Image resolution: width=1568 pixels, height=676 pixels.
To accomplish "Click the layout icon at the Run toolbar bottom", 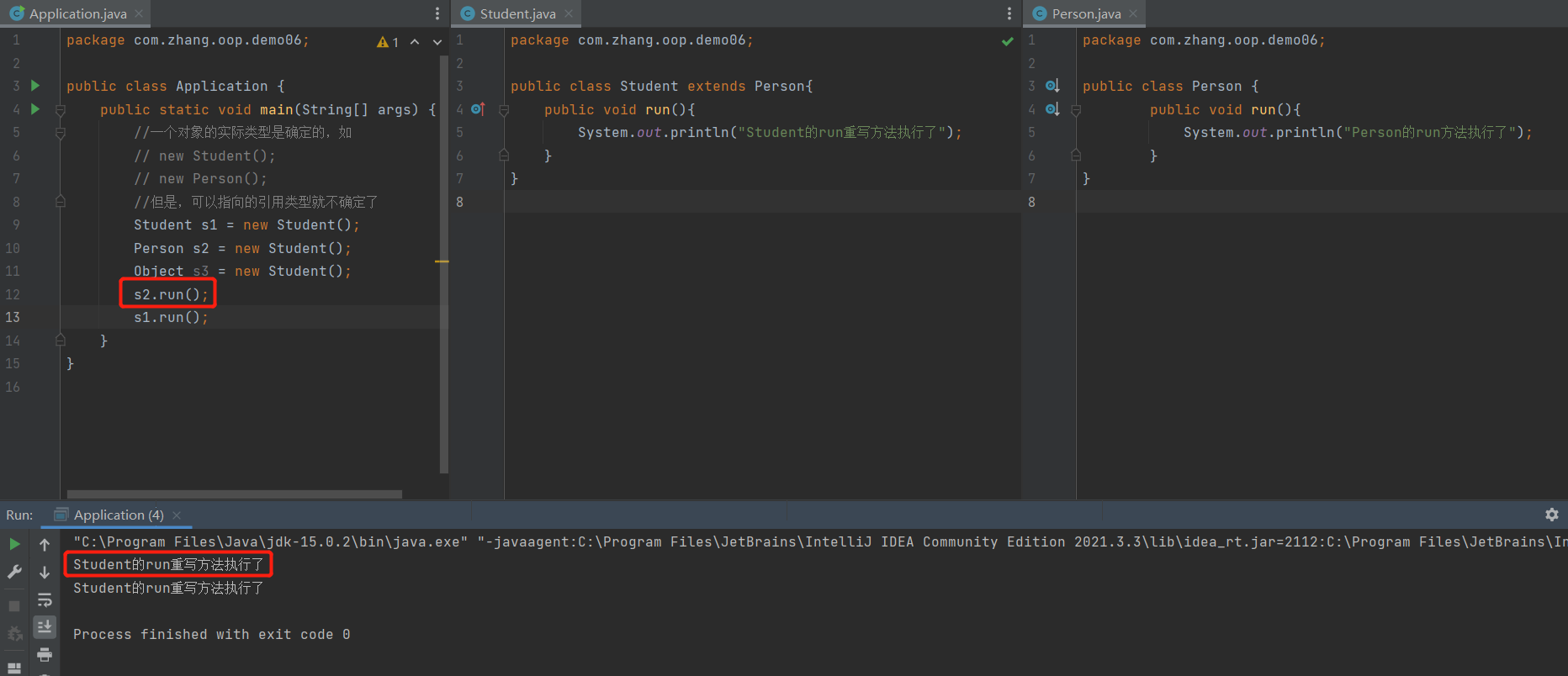I will pyautogui.click(x=14, y=668).
